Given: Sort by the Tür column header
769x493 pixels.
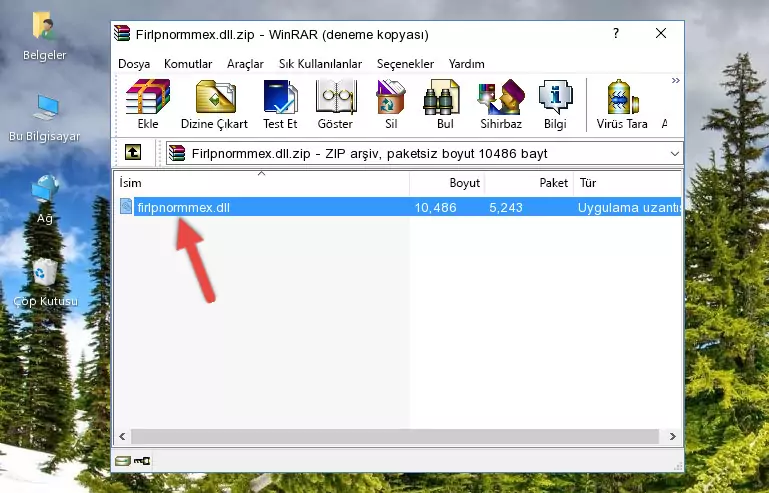Looking at the screenshot, I should (x=627, y=183).
